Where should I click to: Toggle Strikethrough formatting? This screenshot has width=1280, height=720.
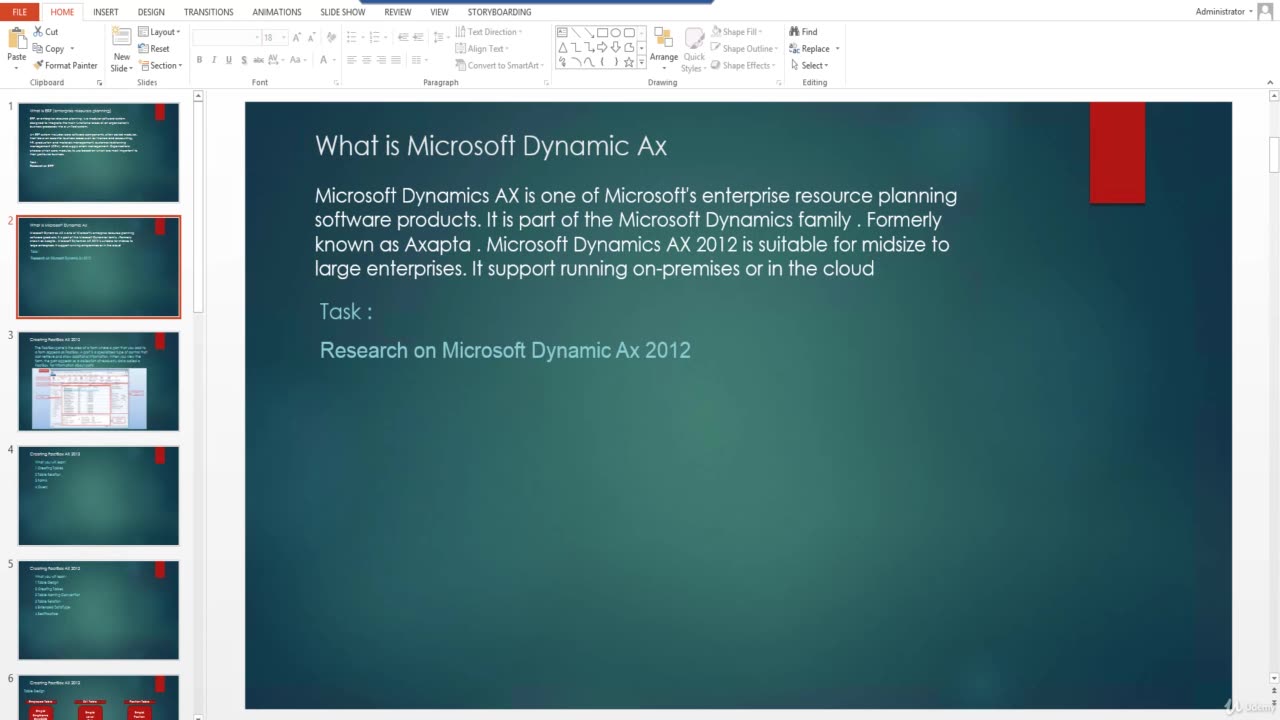click(258, 60)
